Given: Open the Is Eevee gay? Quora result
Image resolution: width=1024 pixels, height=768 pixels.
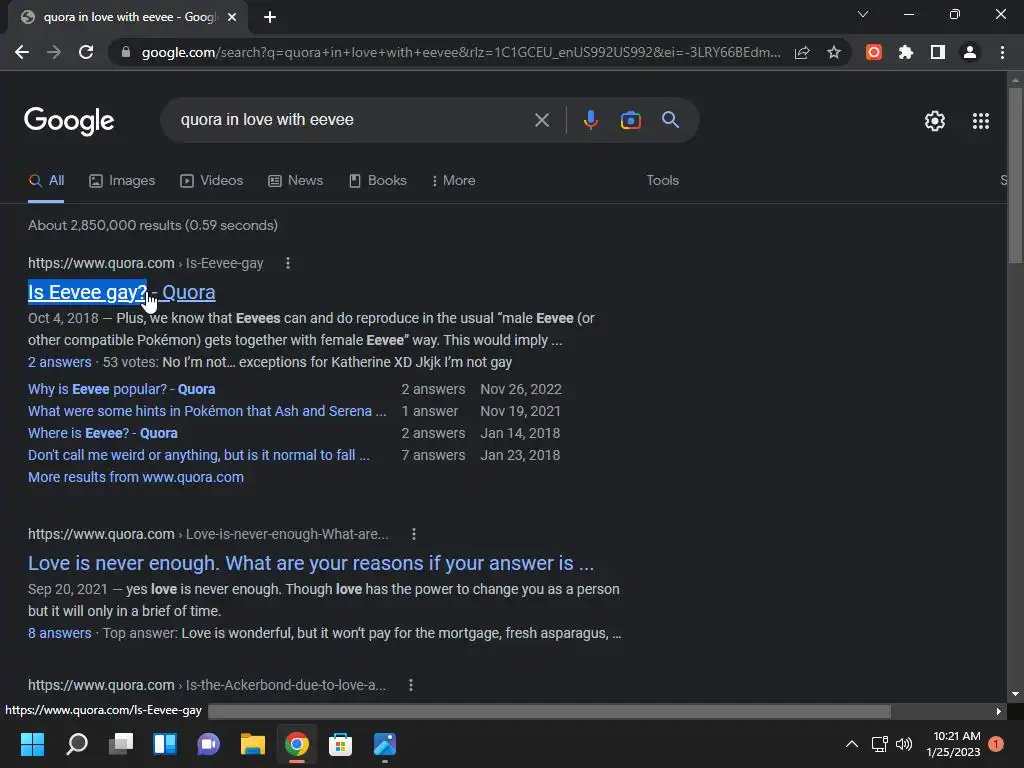Looking at the screenshot, I should (x=121, y=293).
